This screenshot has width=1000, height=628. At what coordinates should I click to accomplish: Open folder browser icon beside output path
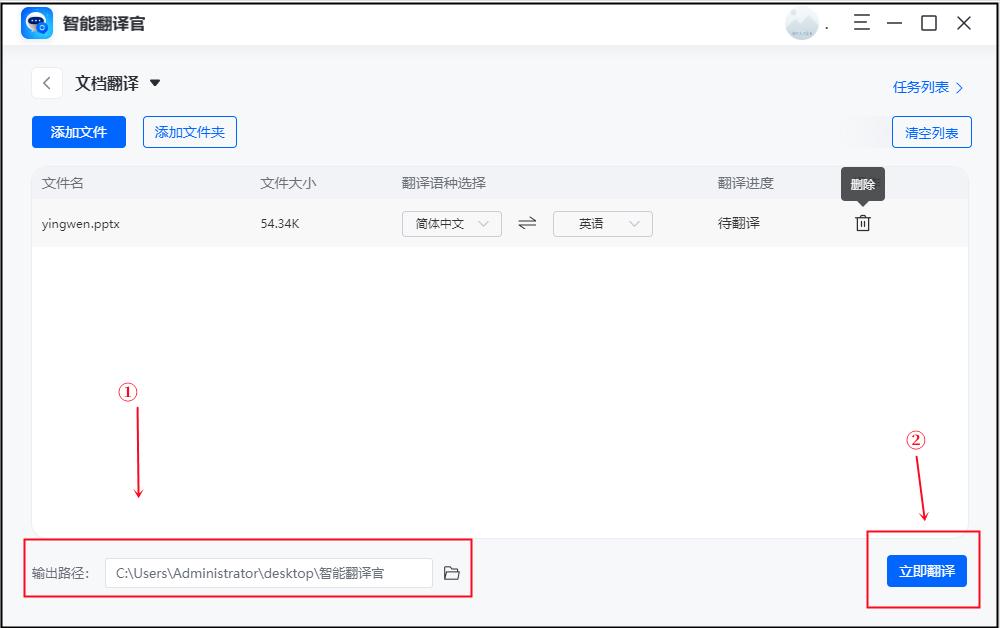click(452, 572)
